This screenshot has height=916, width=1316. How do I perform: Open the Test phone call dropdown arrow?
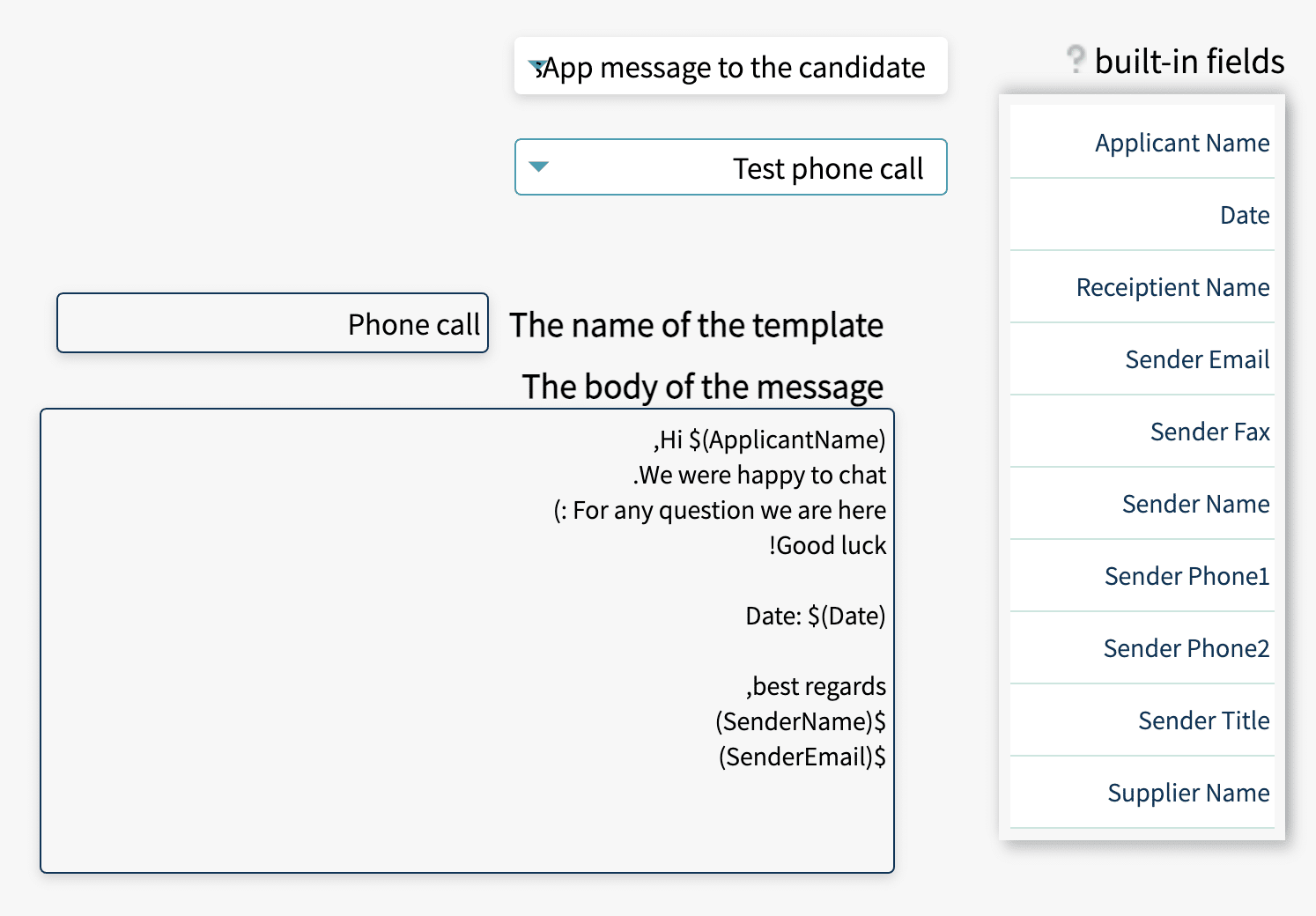tap(538, 166)
